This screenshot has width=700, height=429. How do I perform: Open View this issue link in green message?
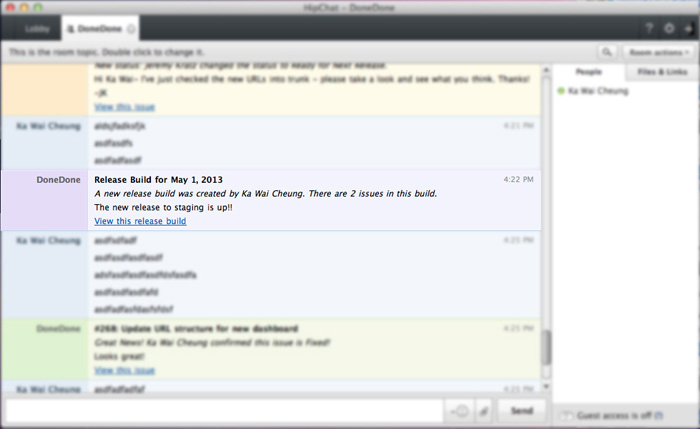click(x=125, y=371)
